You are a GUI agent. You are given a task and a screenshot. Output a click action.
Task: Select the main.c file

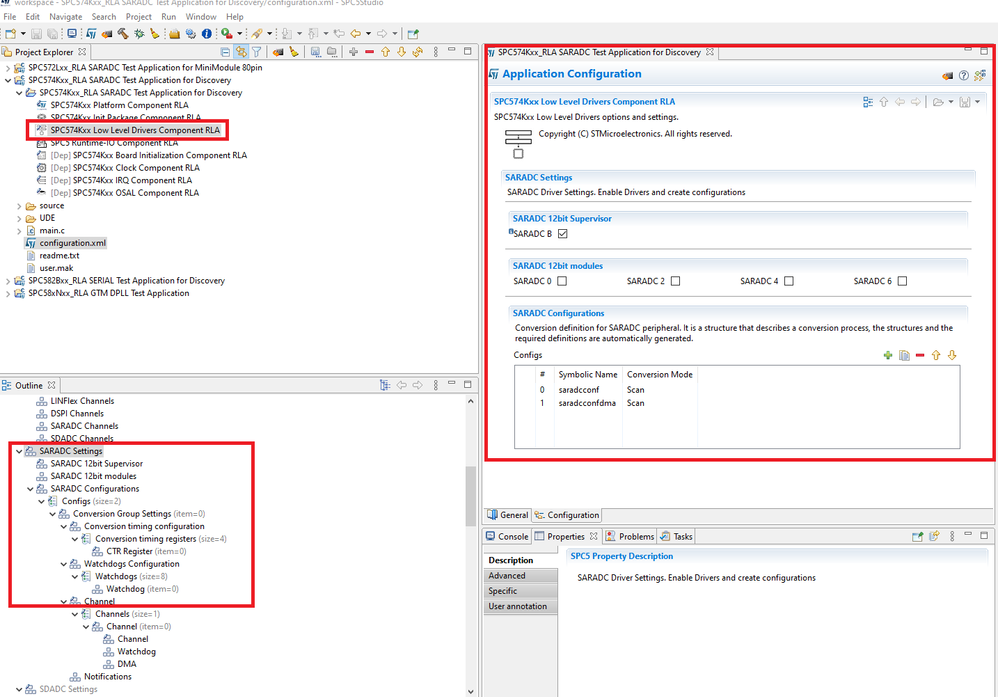pyautogui.click(x=52, y=230)
